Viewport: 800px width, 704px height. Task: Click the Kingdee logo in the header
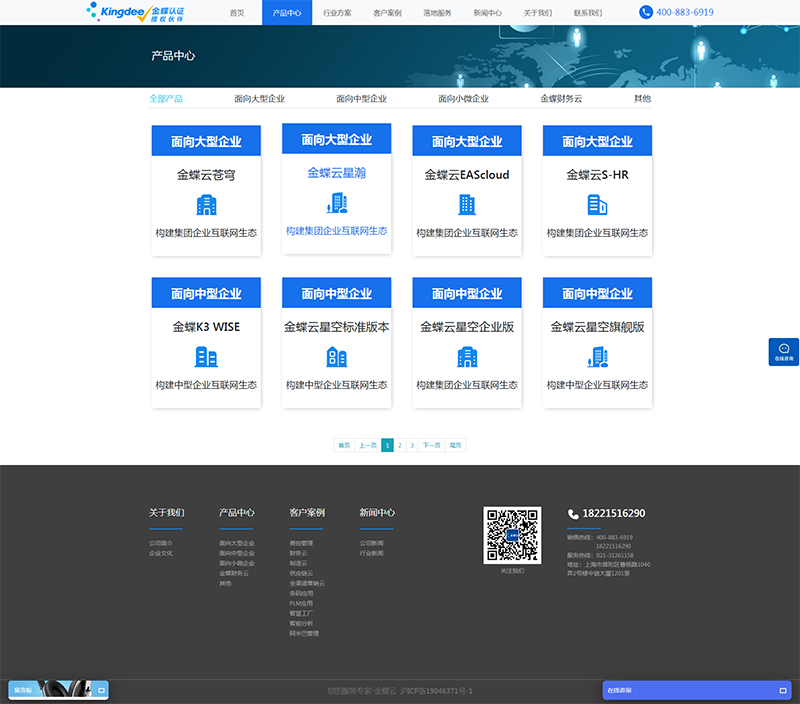click(135, 12)
